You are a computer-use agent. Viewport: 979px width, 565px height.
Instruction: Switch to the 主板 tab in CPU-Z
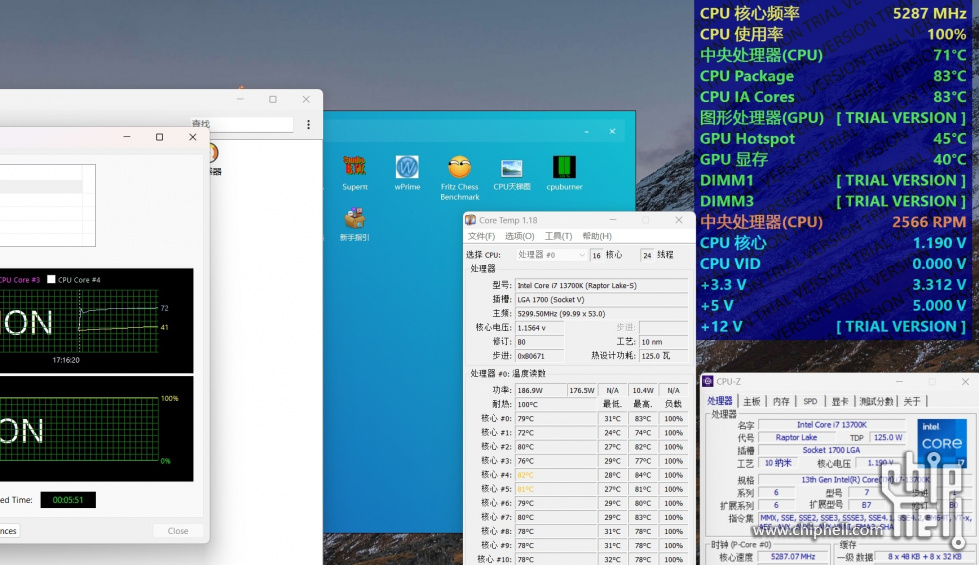pyautogui.click(x=752, y=401)
